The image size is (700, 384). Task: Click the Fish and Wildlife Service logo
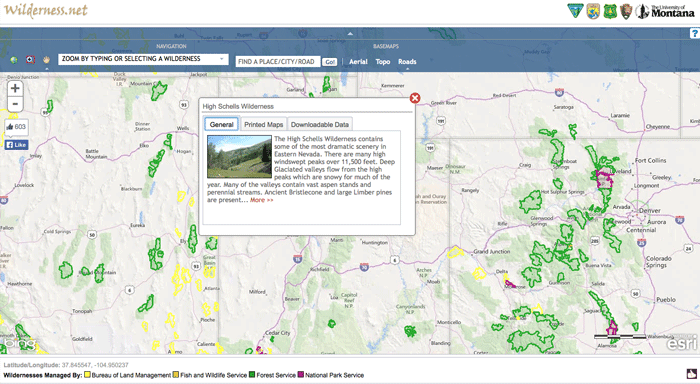[x=593, y=11]
